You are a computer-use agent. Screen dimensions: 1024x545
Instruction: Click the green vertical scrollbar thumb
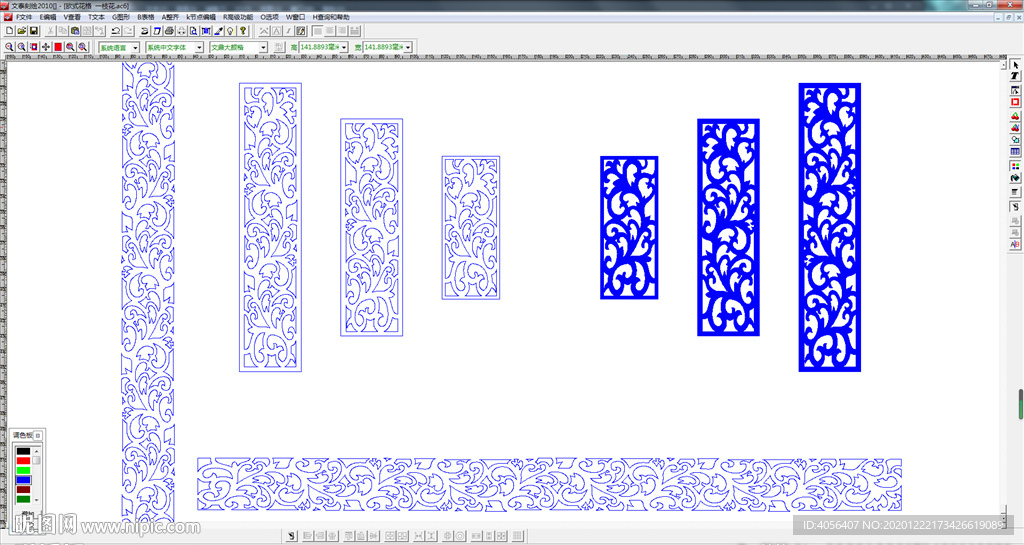click(x=1020, y=404)
